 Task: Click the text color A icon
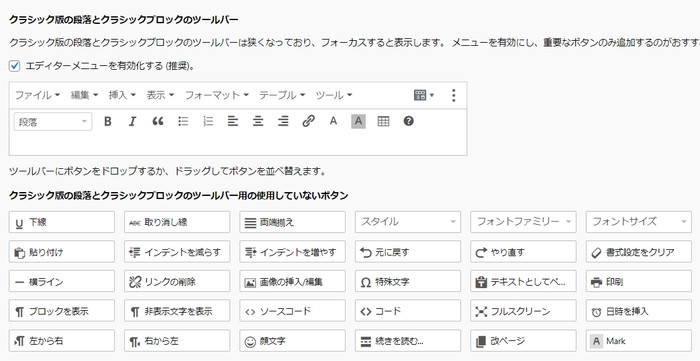(x=333, y=121)
